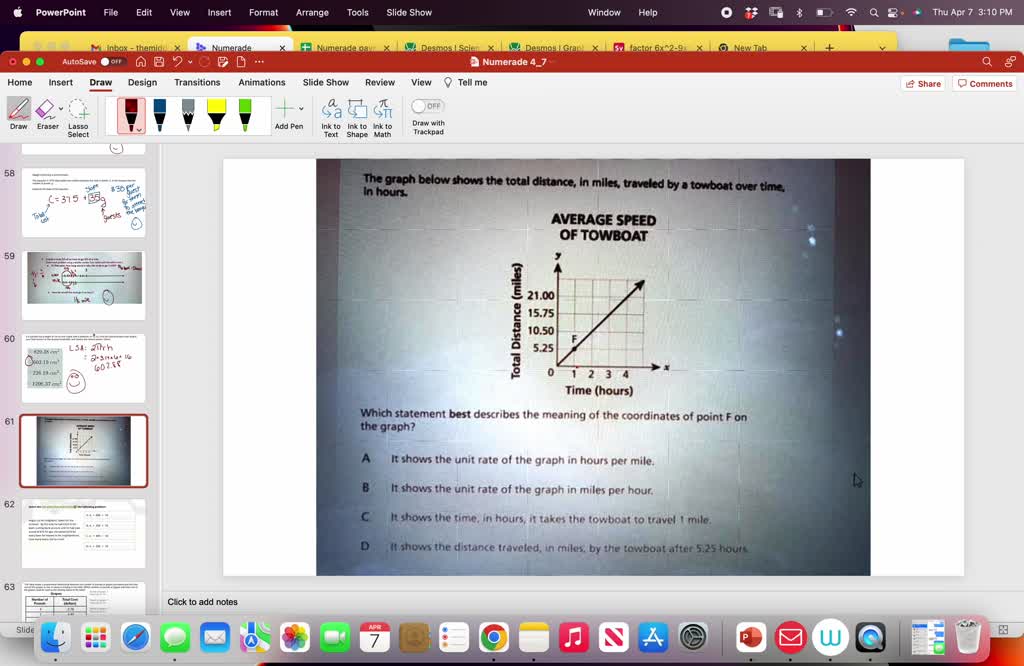Choose the Lasso Select tool
1024x666 pixels.
(x=78, y=118)
